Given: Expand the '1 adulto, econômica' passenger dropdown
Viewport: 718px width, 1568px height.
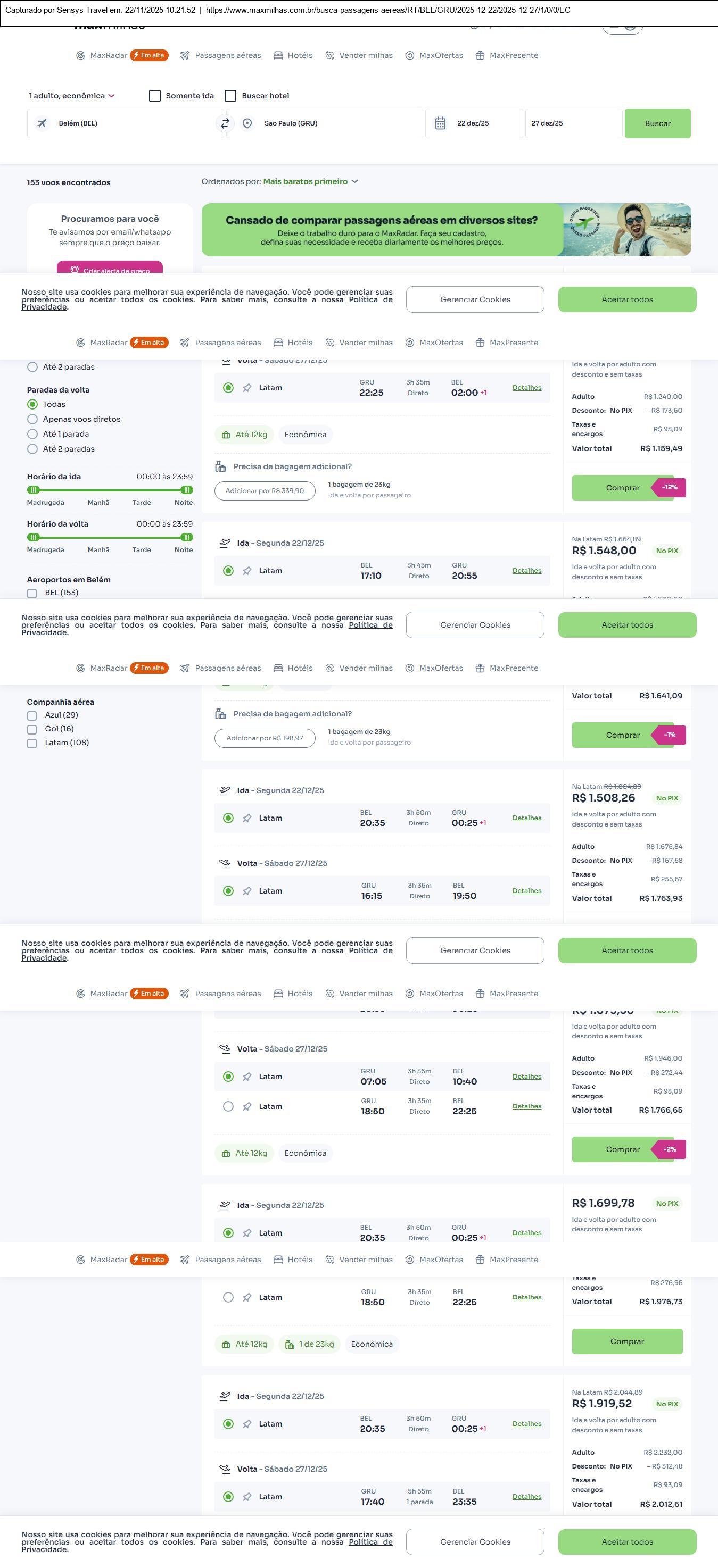Looking at the screenshot, I should [72, 96].
